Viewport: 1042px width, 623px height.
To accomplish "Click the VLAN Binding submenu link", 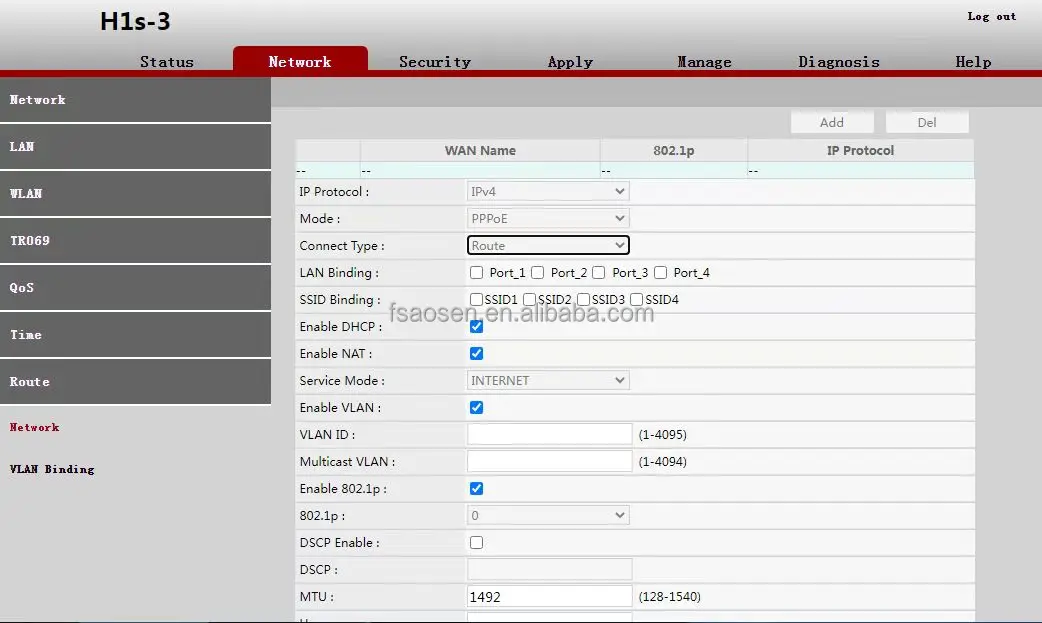I will [52, 469].
